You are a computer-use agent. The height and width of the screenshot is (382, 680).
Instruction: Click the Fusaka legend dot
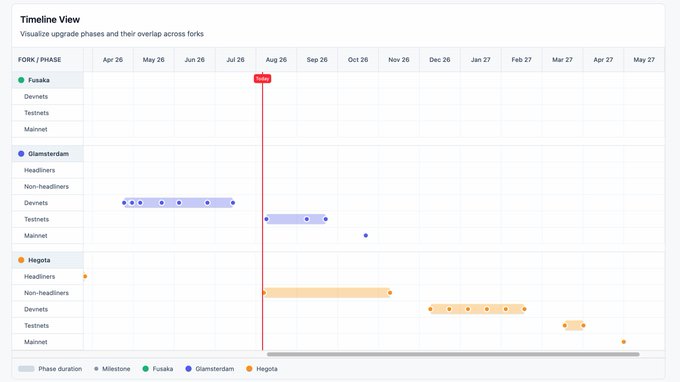point(145,369)
